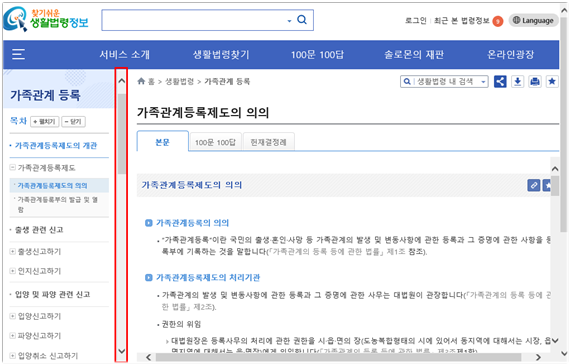Click the print icon button
This screenshot has height=364, width=569.
coord(535,81)
